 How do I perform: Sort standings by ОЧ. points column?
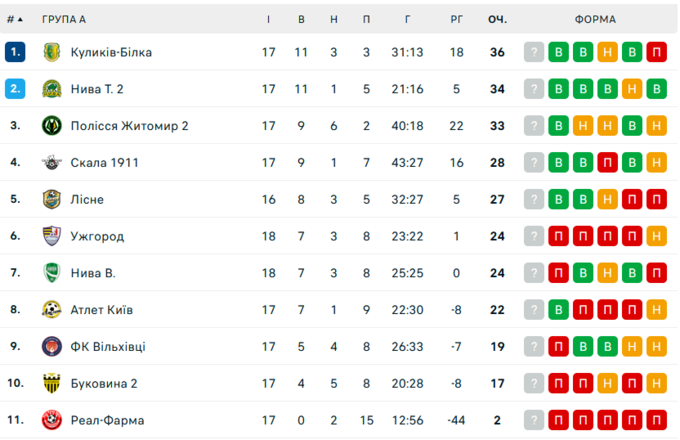pos(497,19)
